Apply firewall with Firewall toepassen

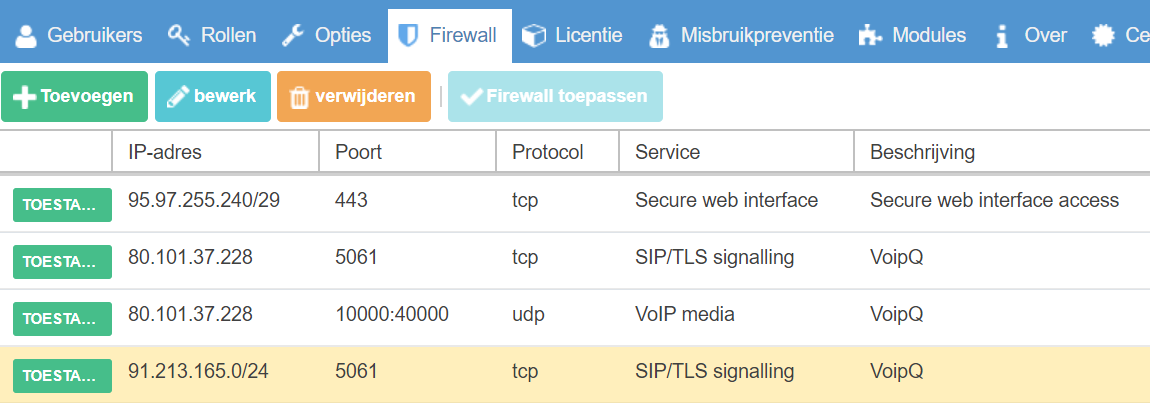[x=555, y=97]
